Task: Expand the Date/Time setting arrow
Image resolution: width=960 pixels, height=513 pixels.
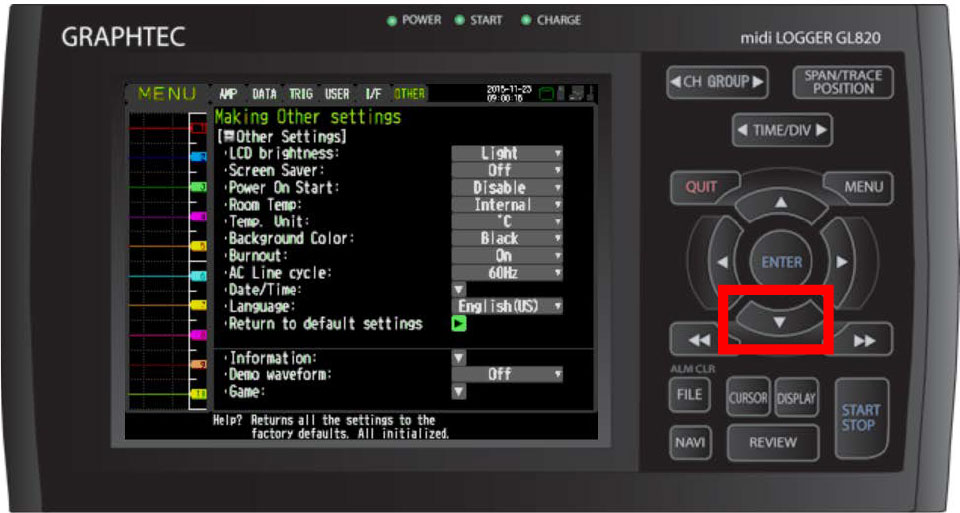Action: tap(459, 289)
